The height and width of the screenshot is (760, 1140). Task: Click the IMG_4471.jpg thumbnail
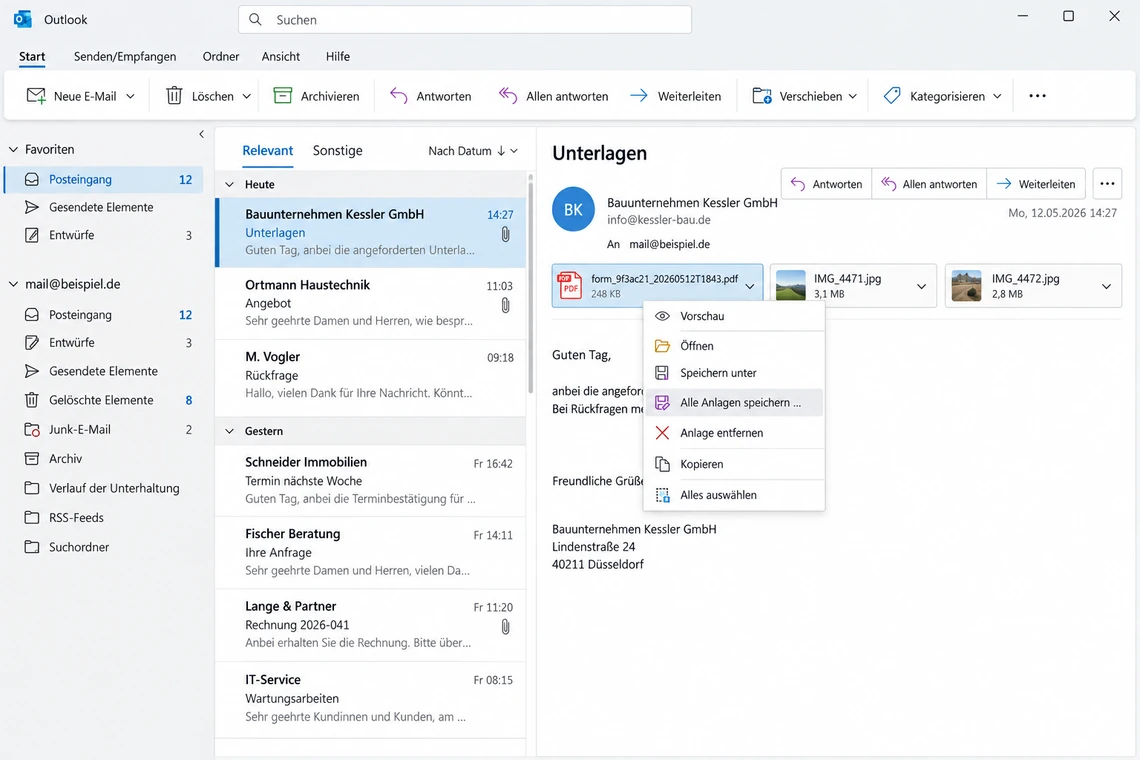click(x=791, y=285)
